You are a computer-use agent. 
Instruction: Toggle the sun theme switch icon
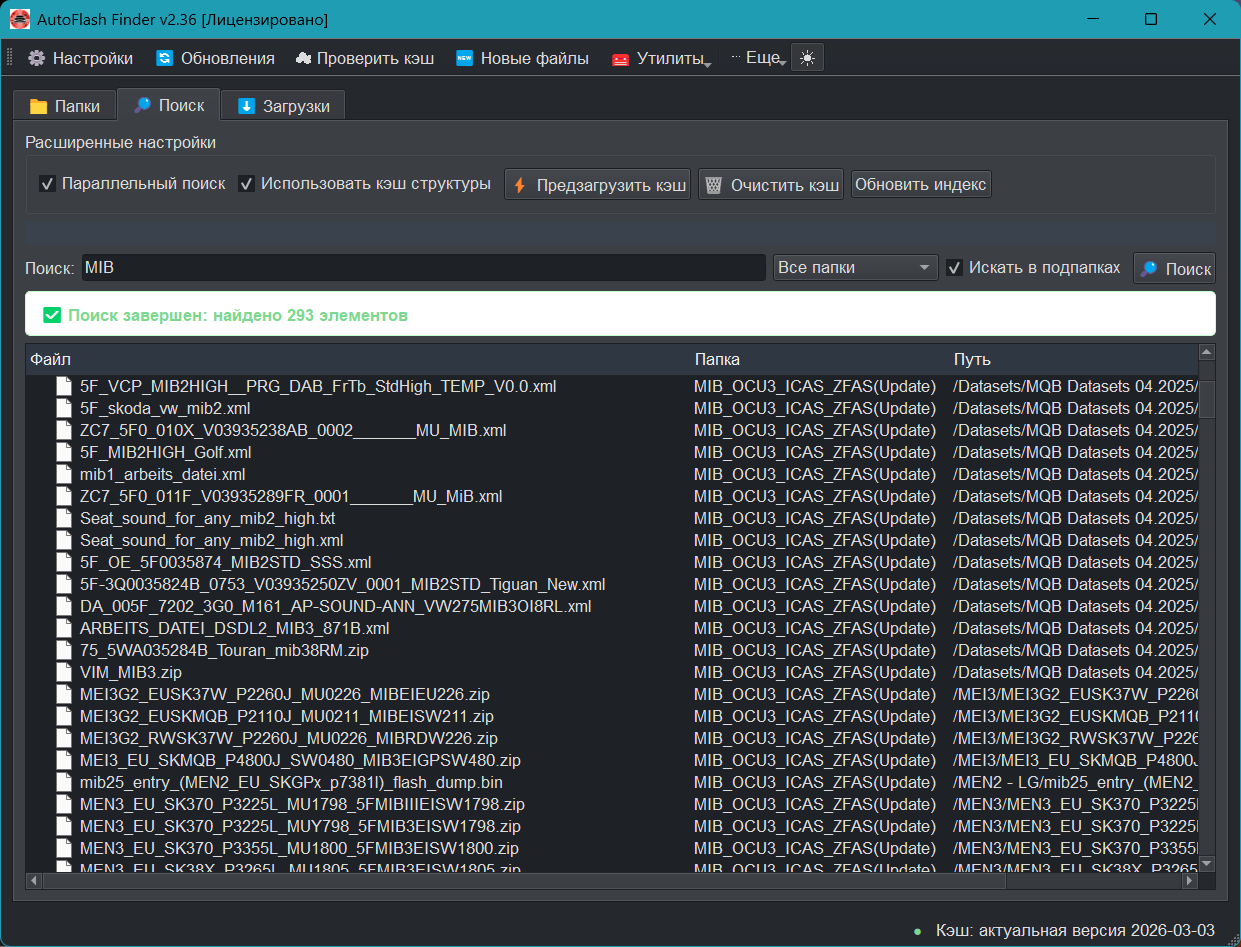pos(807,58)
